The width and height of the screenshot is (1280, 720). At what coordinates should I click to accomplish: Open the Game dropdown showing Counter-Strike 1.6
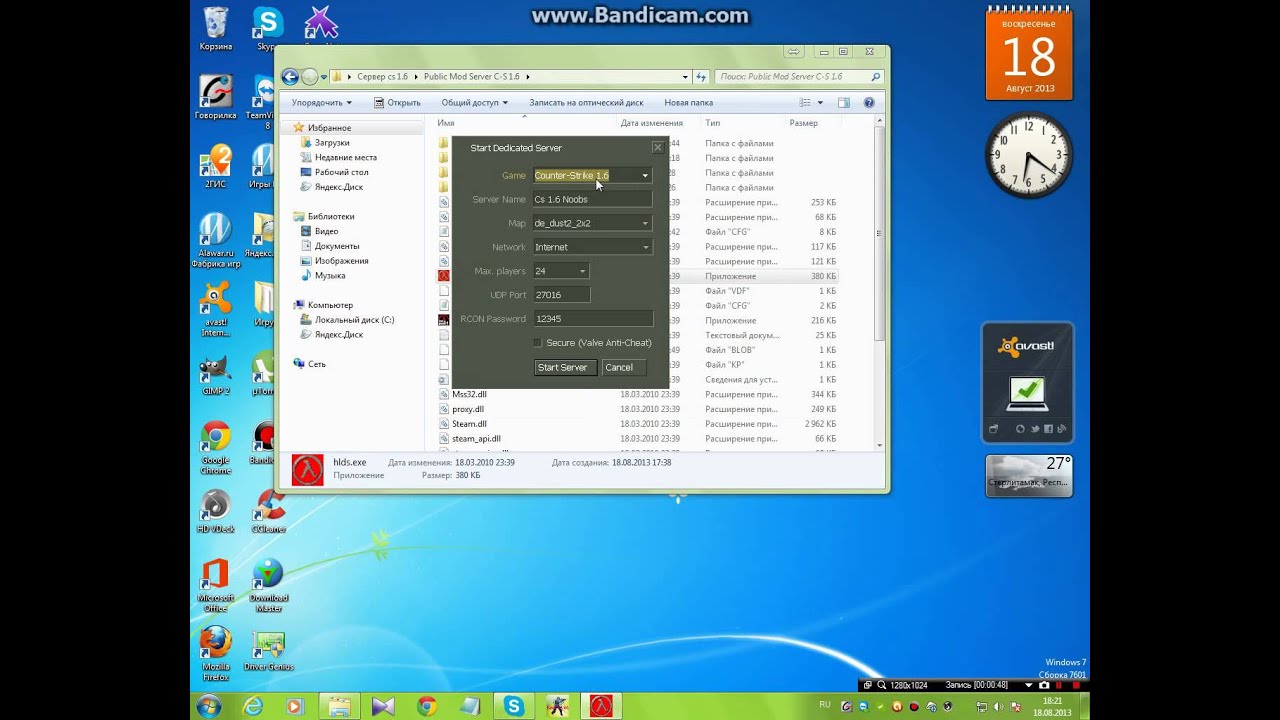click(592, 175)
